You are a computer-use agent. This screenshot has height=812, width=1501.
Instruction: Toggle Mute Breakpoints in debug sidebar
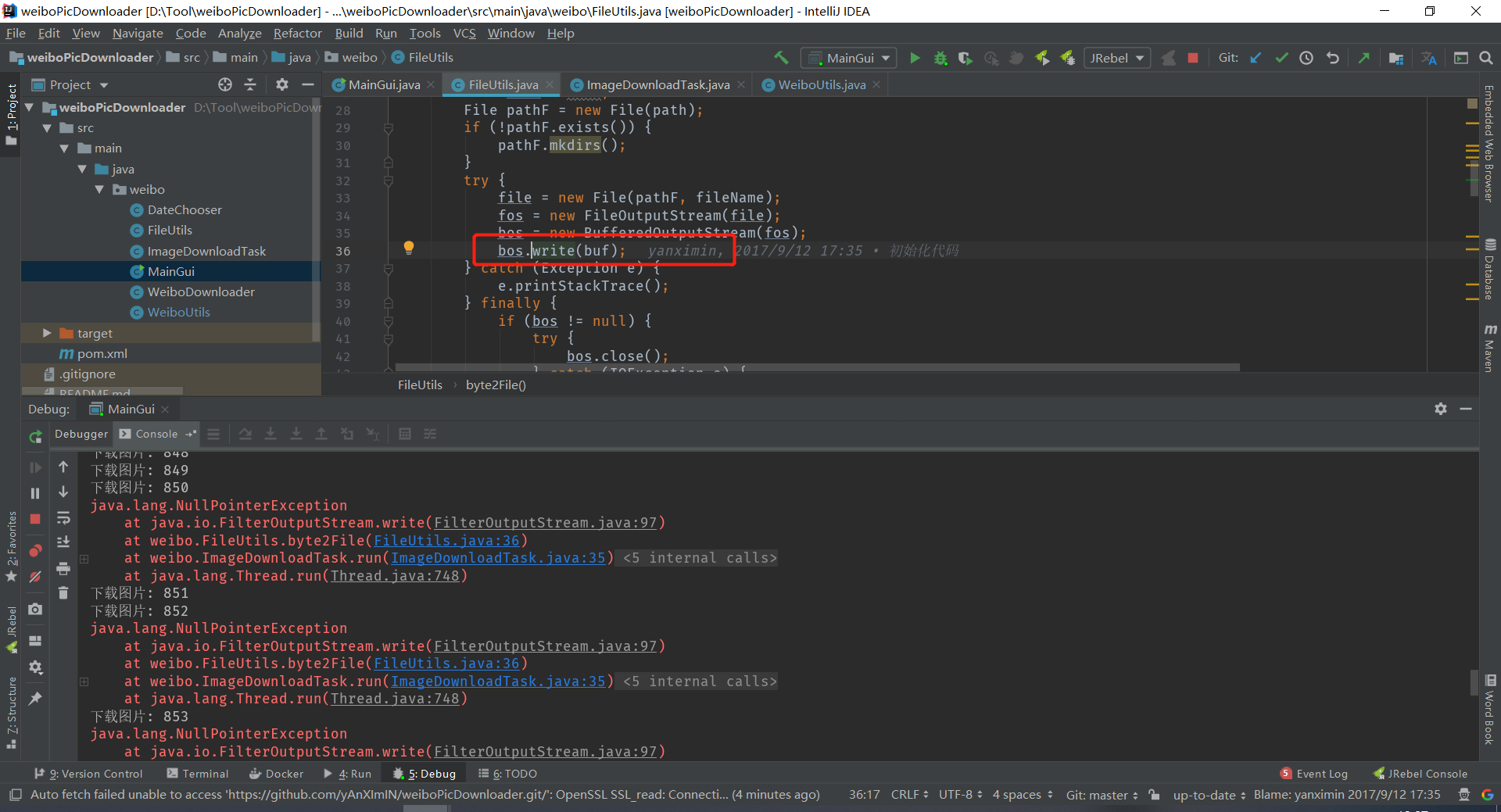[x=35, y=577]
